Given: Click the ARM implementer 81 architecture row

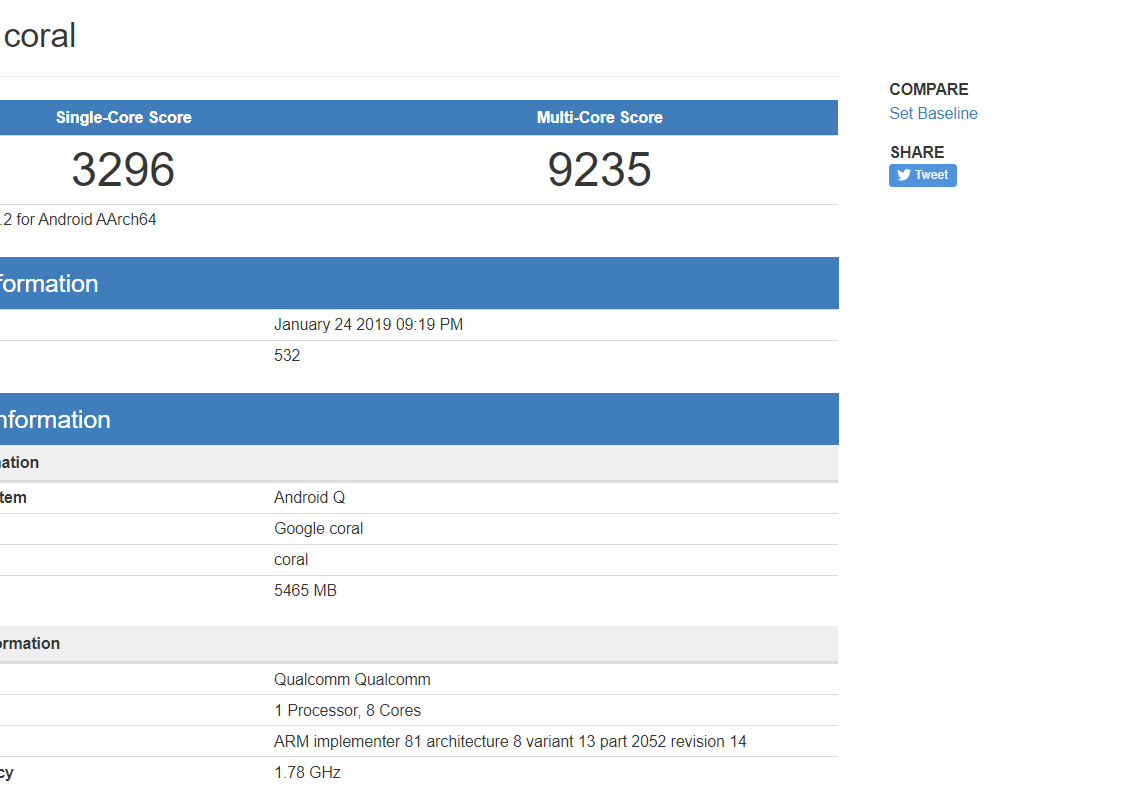Looking at the screenshot, I should click(510, 742).
